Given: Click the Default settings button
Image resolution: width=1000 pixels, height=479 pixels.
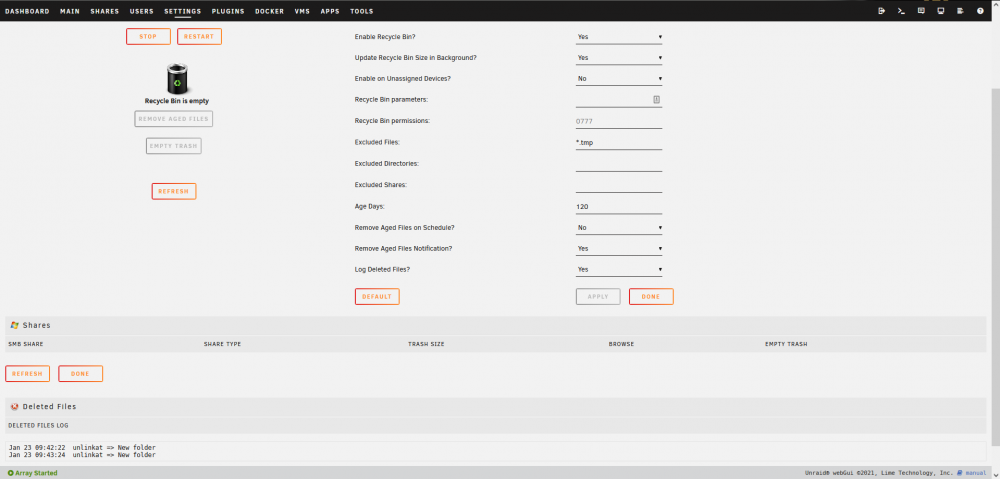Looking at the screenshot, I should pyautogui.click(x=377, y=297).
